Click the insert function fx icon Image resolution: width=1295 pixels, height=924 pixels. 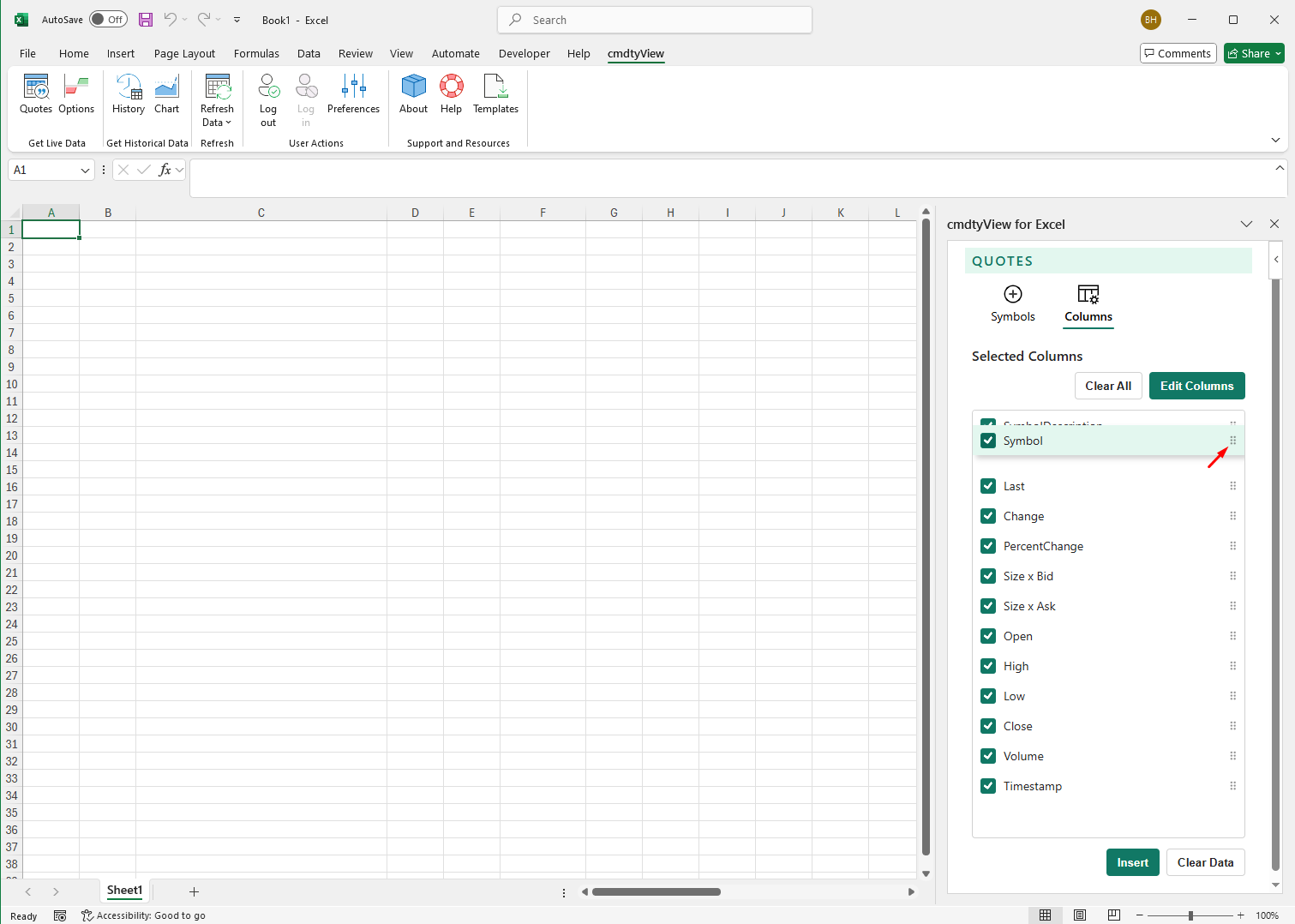point(165,170)
